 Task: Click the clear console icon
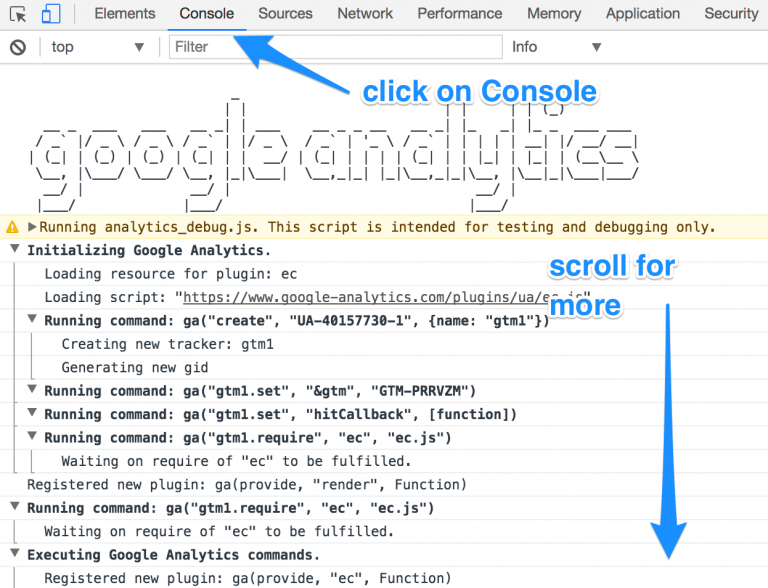[17, 47]
